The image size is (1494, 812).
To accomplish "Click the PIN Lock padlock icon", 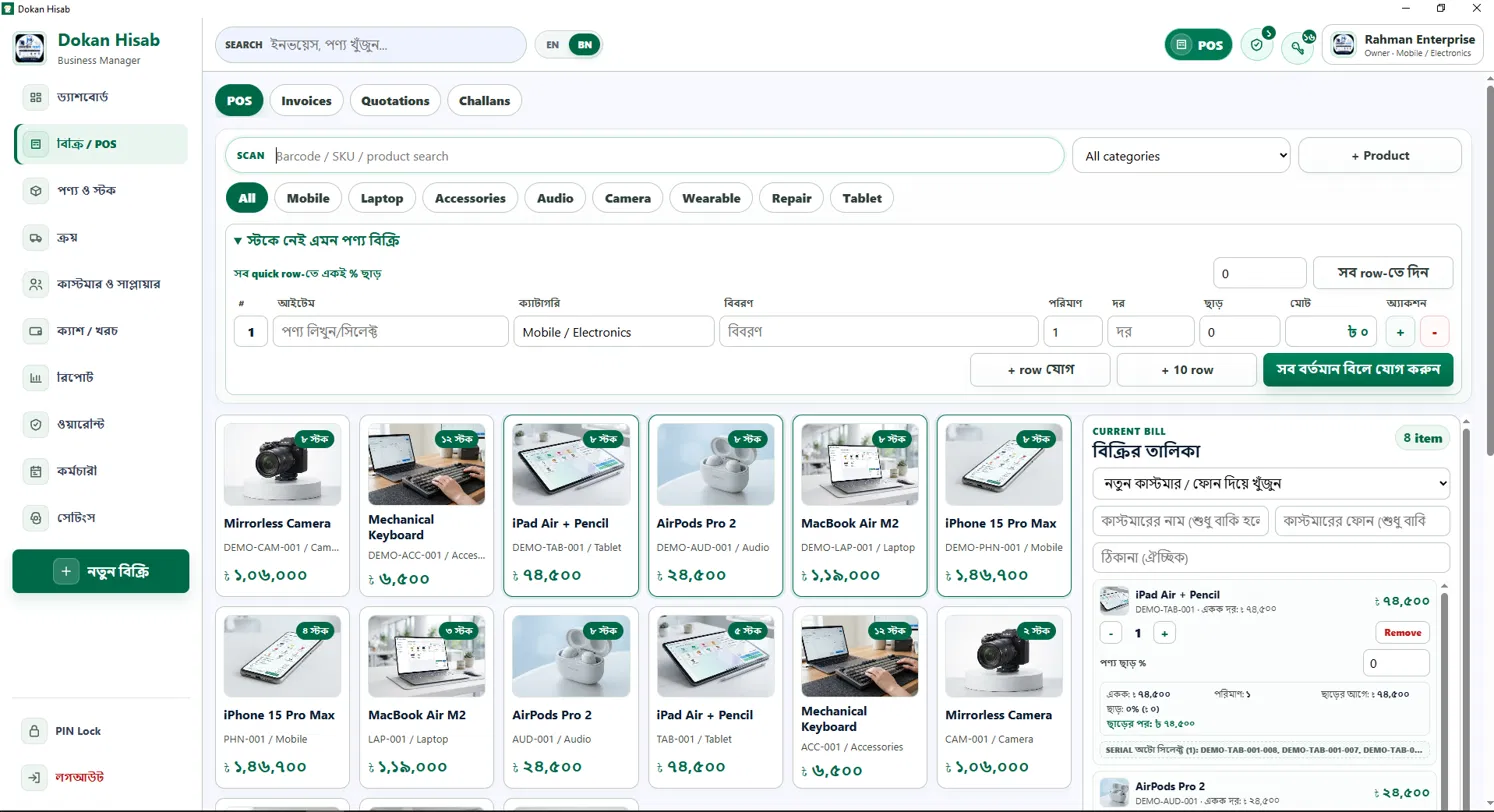I will point(34,730).
